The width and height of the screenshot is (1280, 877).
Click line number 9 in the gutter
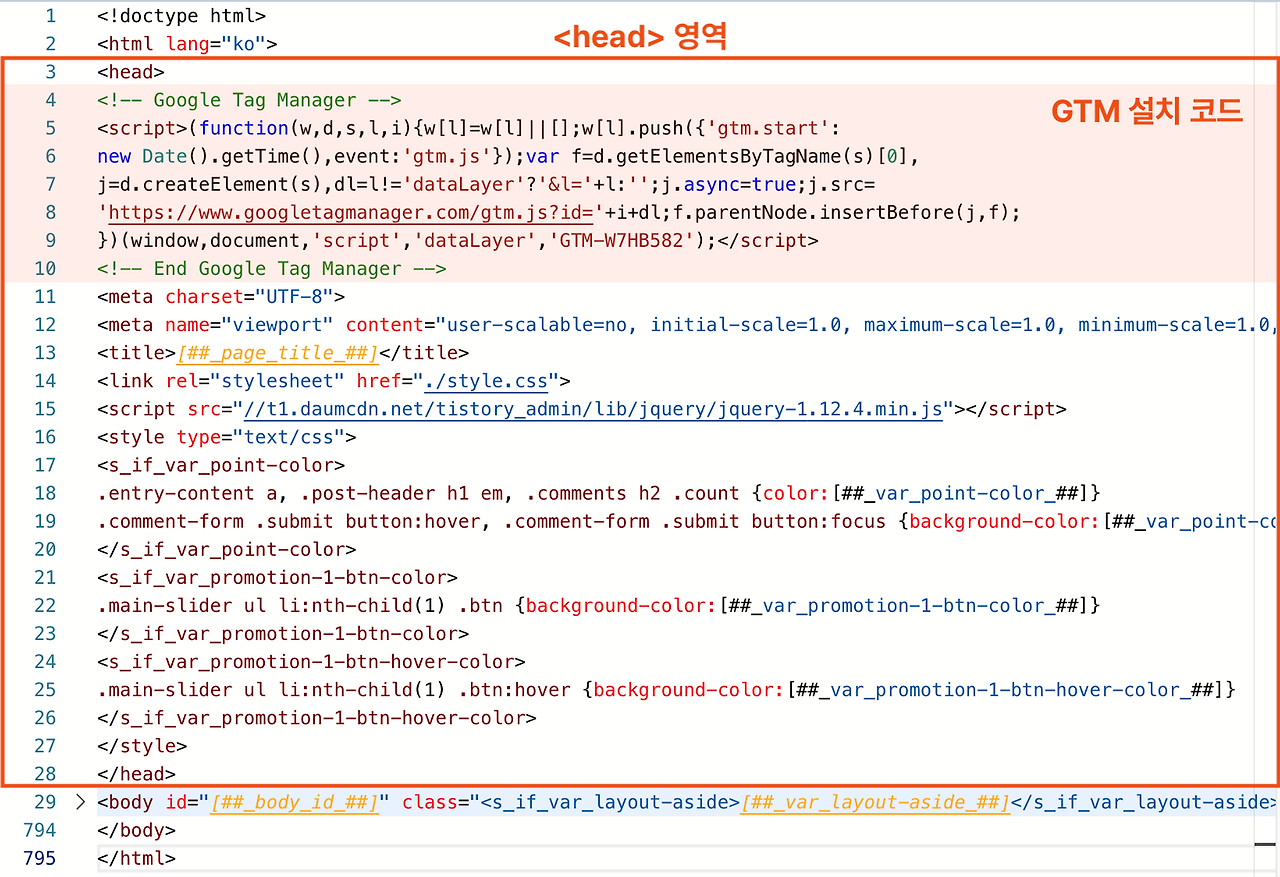click(50, 240)
